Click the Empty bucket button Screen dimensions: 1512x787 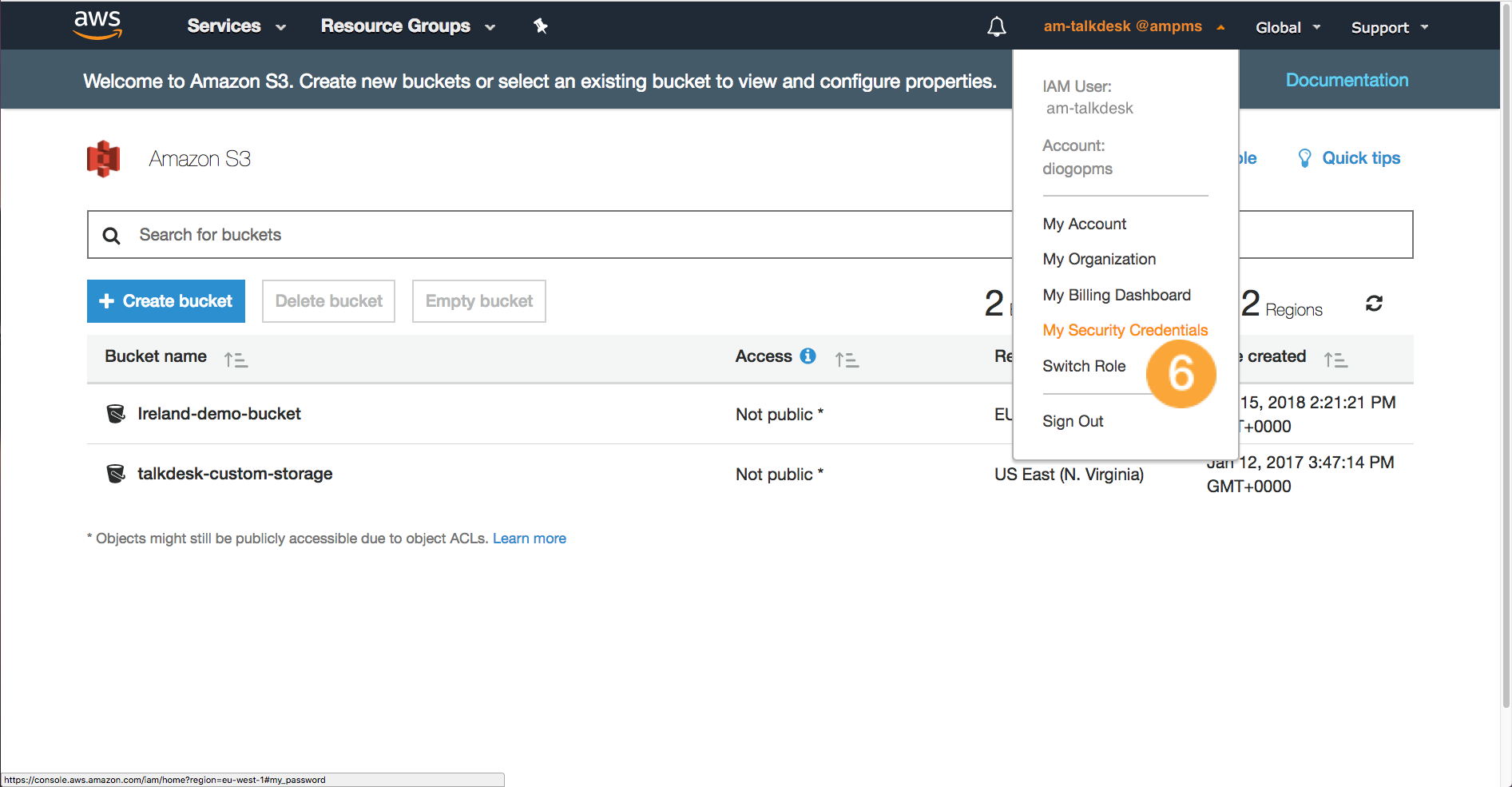coord(478,301)
